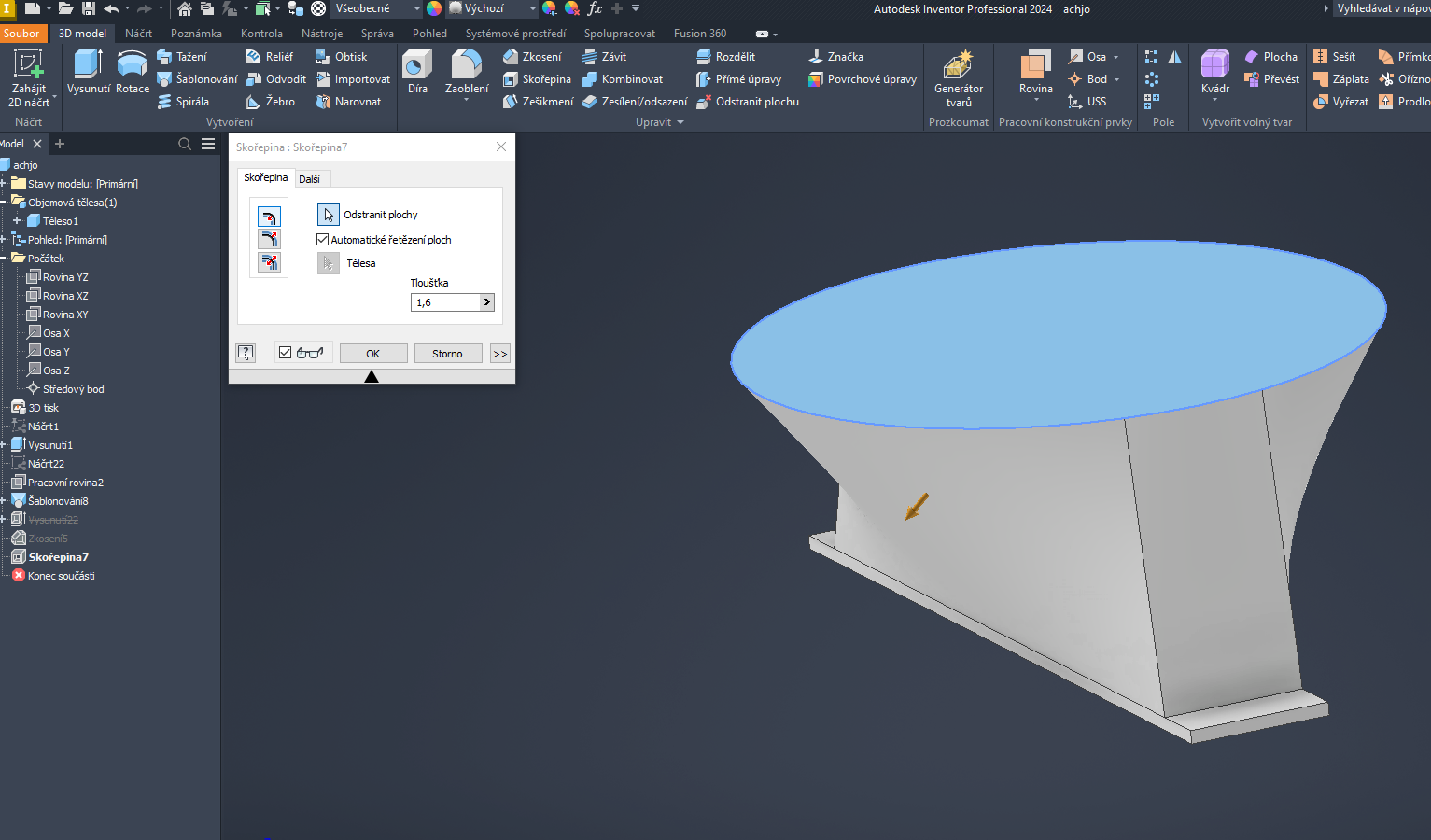Select the first shell direction option

tap(269, 217)
